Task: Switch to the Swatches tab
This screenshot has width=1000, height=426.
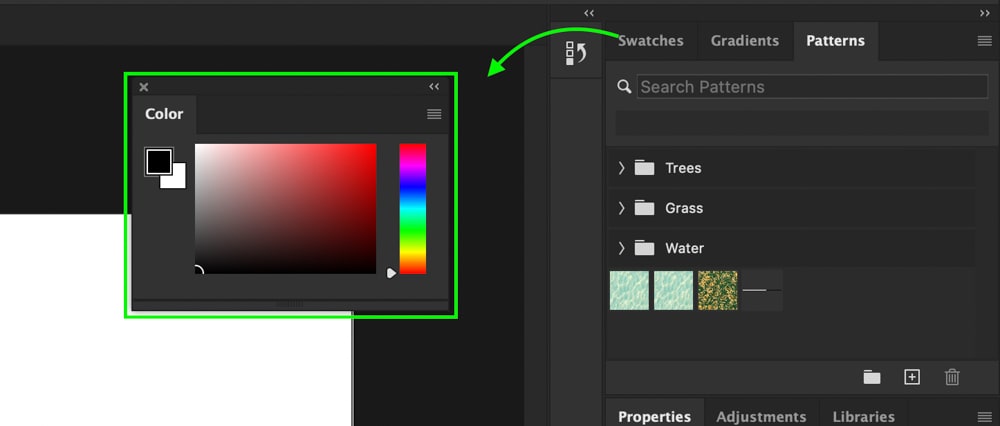Action: (x=651, y=41)
